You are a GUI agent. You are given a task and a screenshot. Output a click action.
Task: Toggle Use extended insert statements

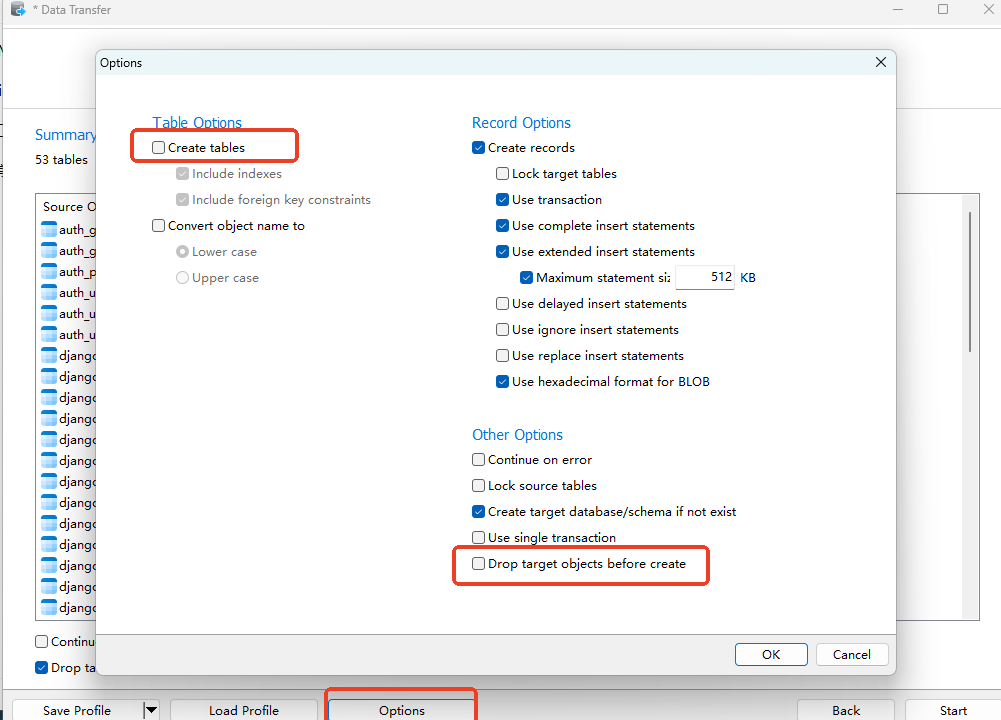click(x=502, y=251)
